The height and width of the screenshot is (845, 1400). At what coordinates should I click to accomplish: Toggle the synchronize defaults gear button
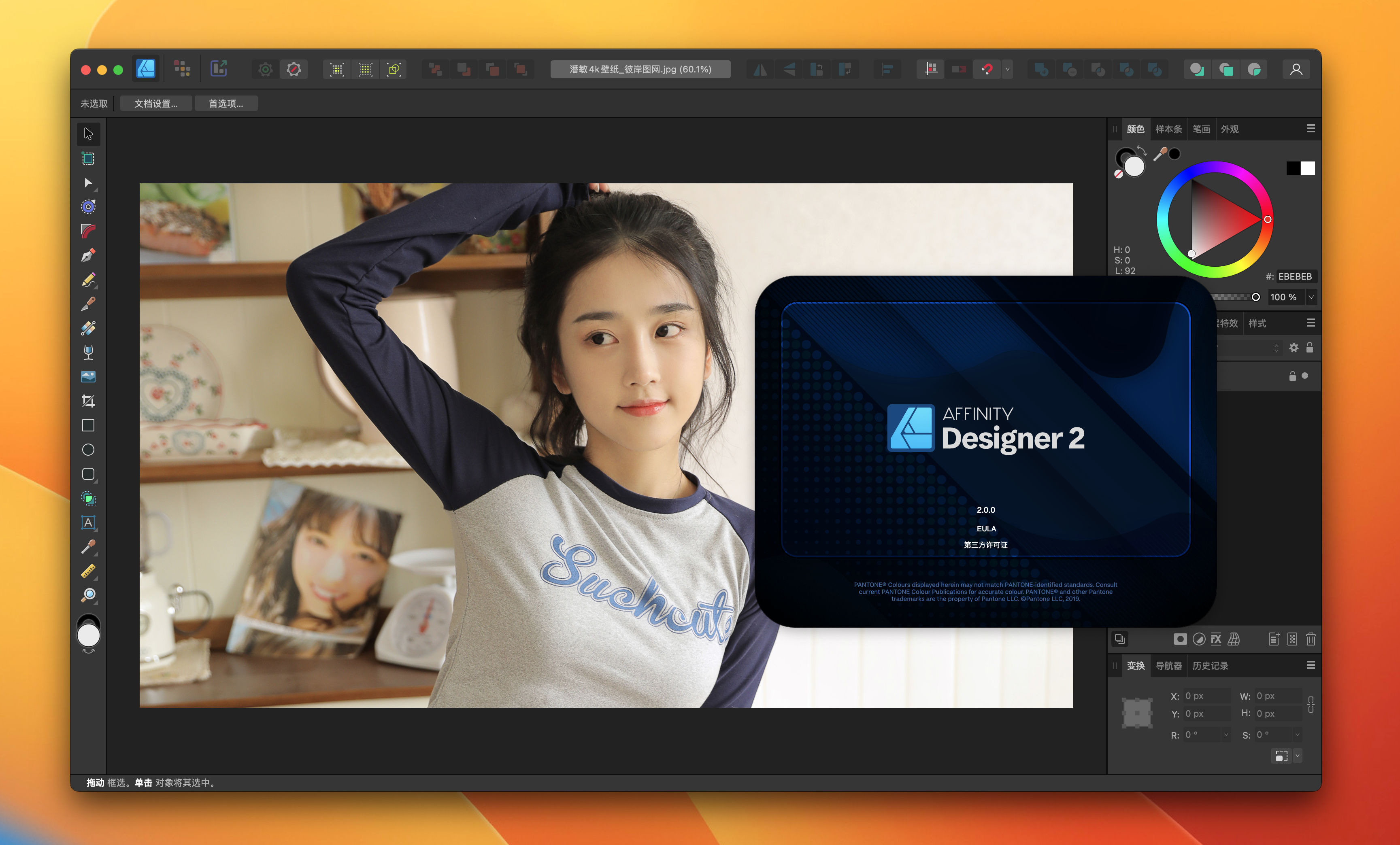[x=265, y=70]
